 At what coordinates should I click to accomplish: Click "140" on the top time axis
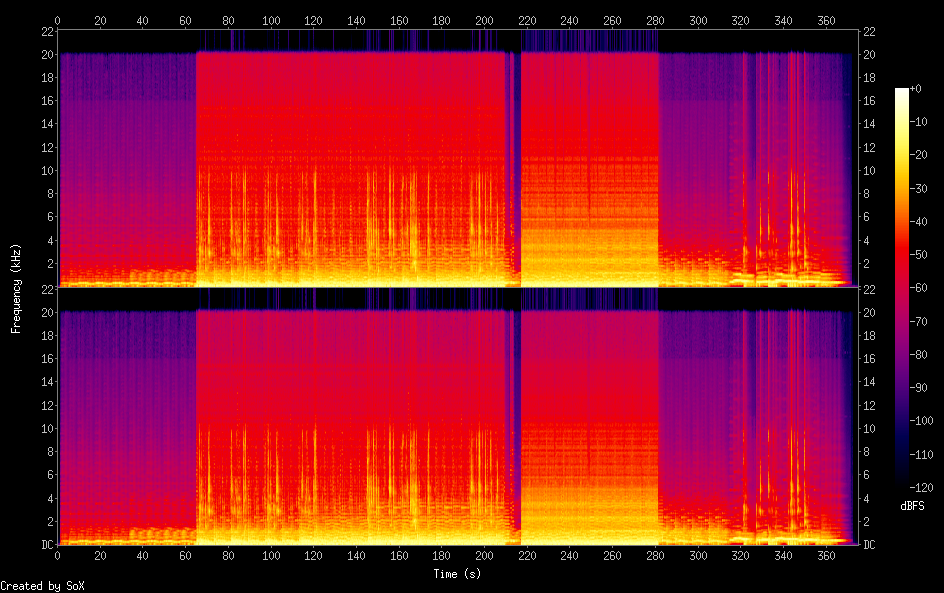point(356,20)
